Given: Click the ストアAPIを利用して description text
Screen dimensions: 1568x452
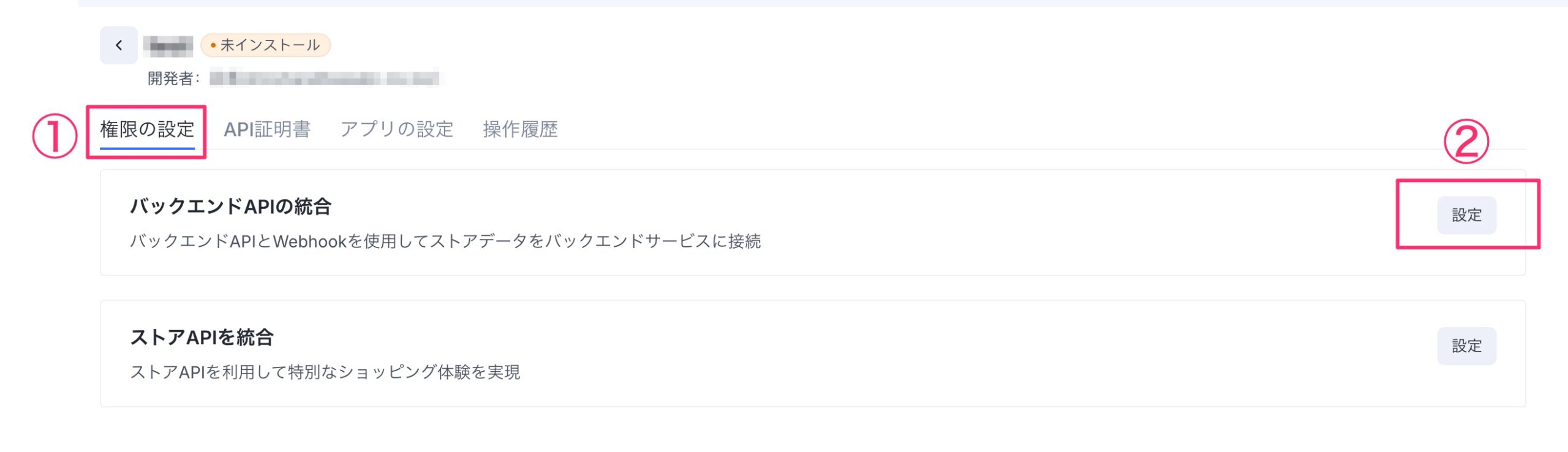Looking at the screenshot, I should [325, 372].
